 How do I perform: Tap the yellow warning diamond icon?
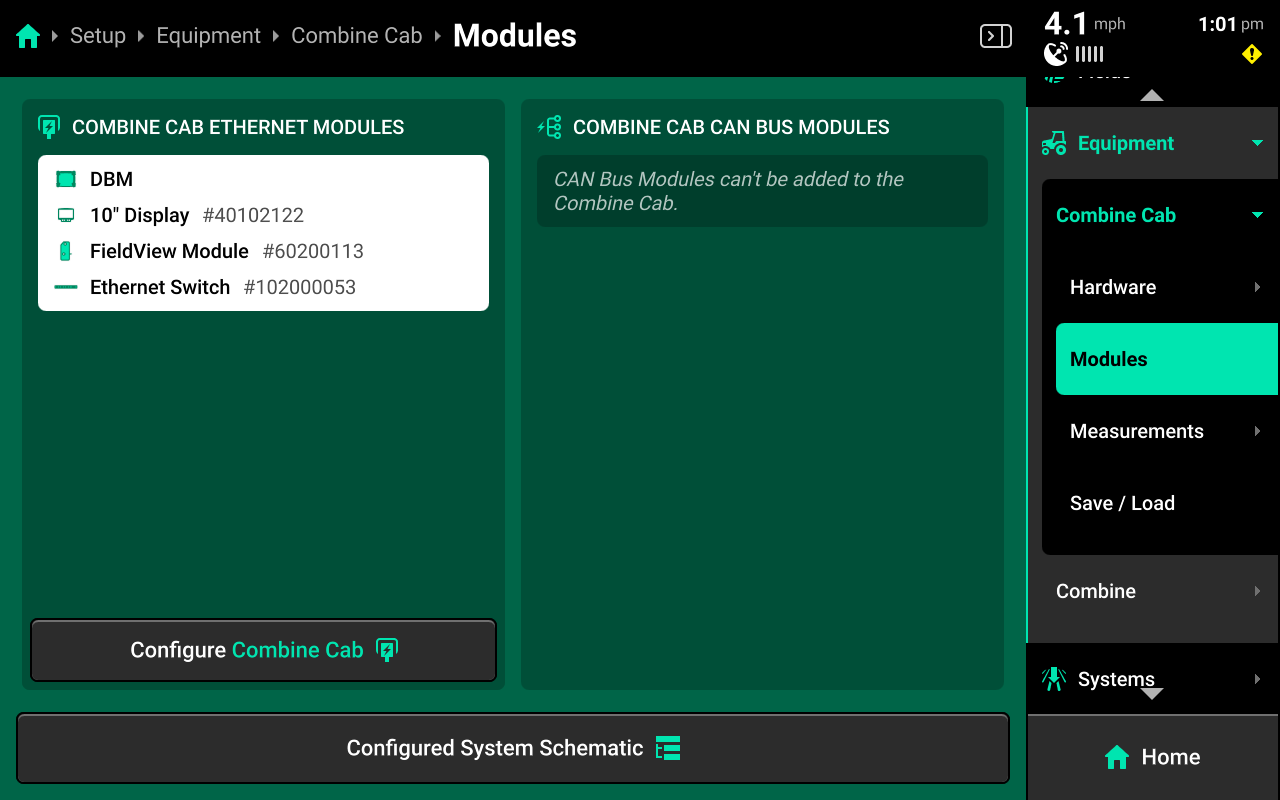1251,54
